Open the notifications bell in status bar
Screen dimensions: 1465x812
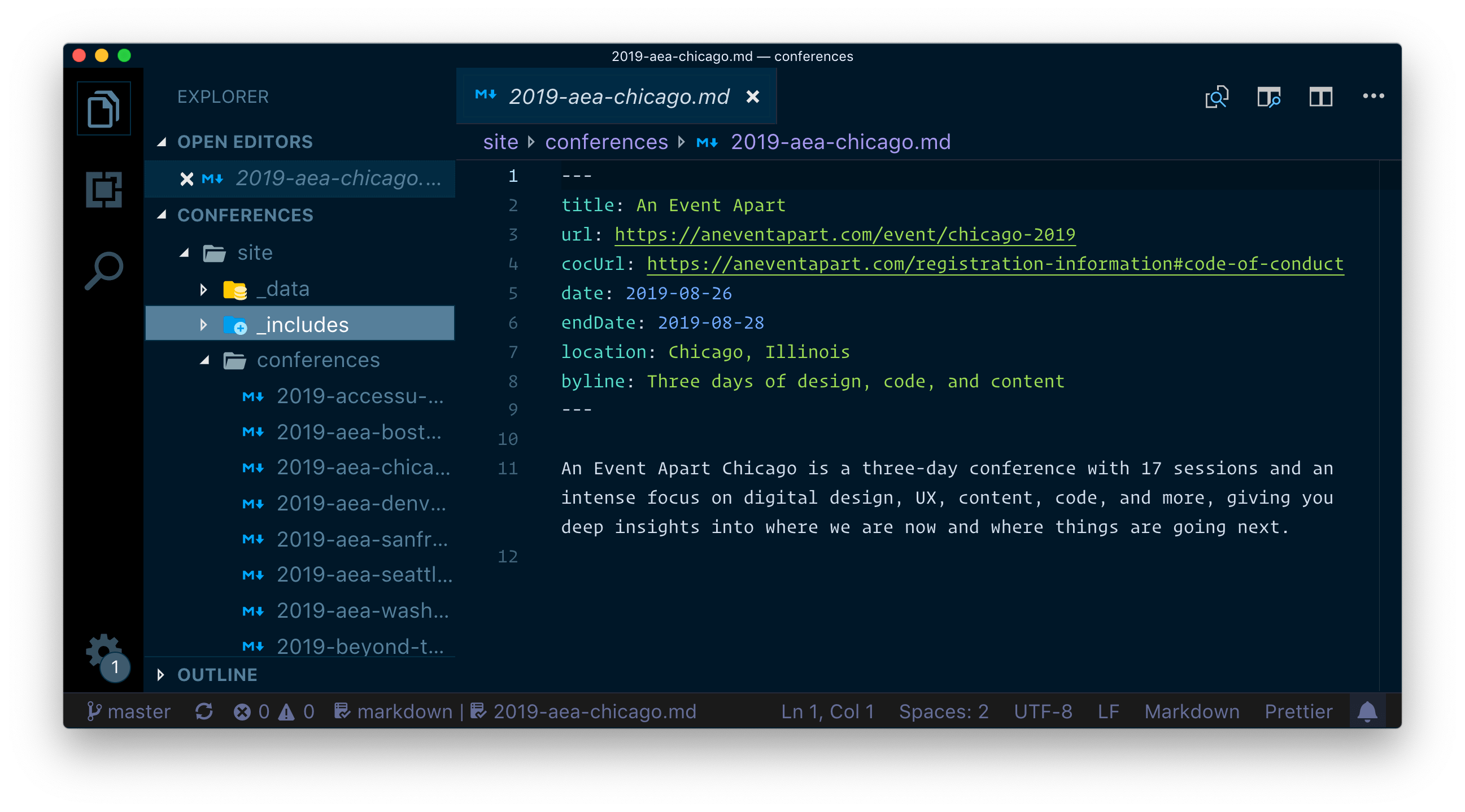[x=1367, y=711]
